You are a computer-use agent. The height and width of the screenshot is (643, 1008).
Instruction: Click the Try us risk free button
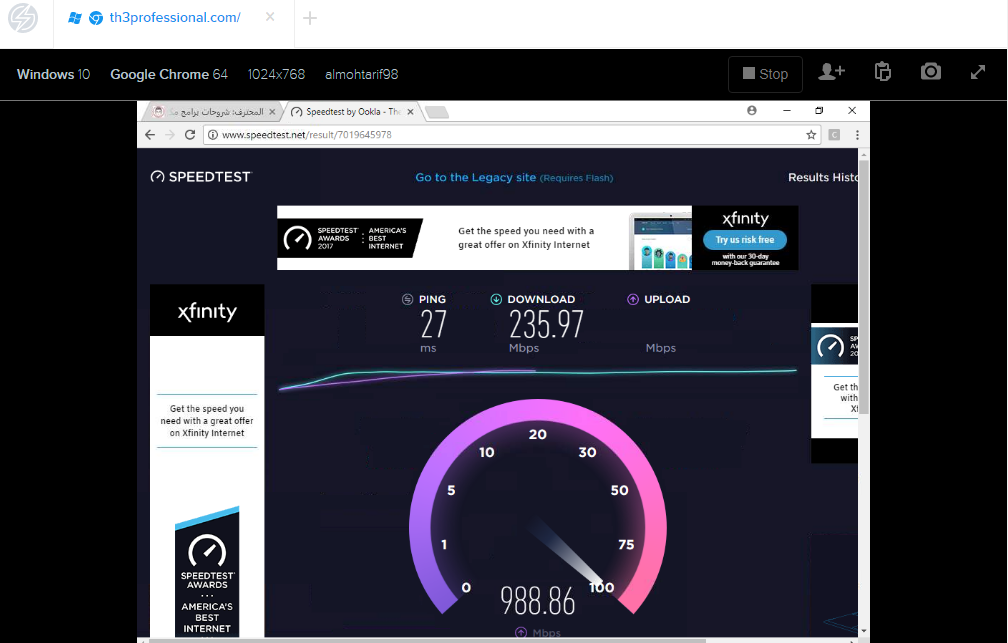tap(745, 240)
